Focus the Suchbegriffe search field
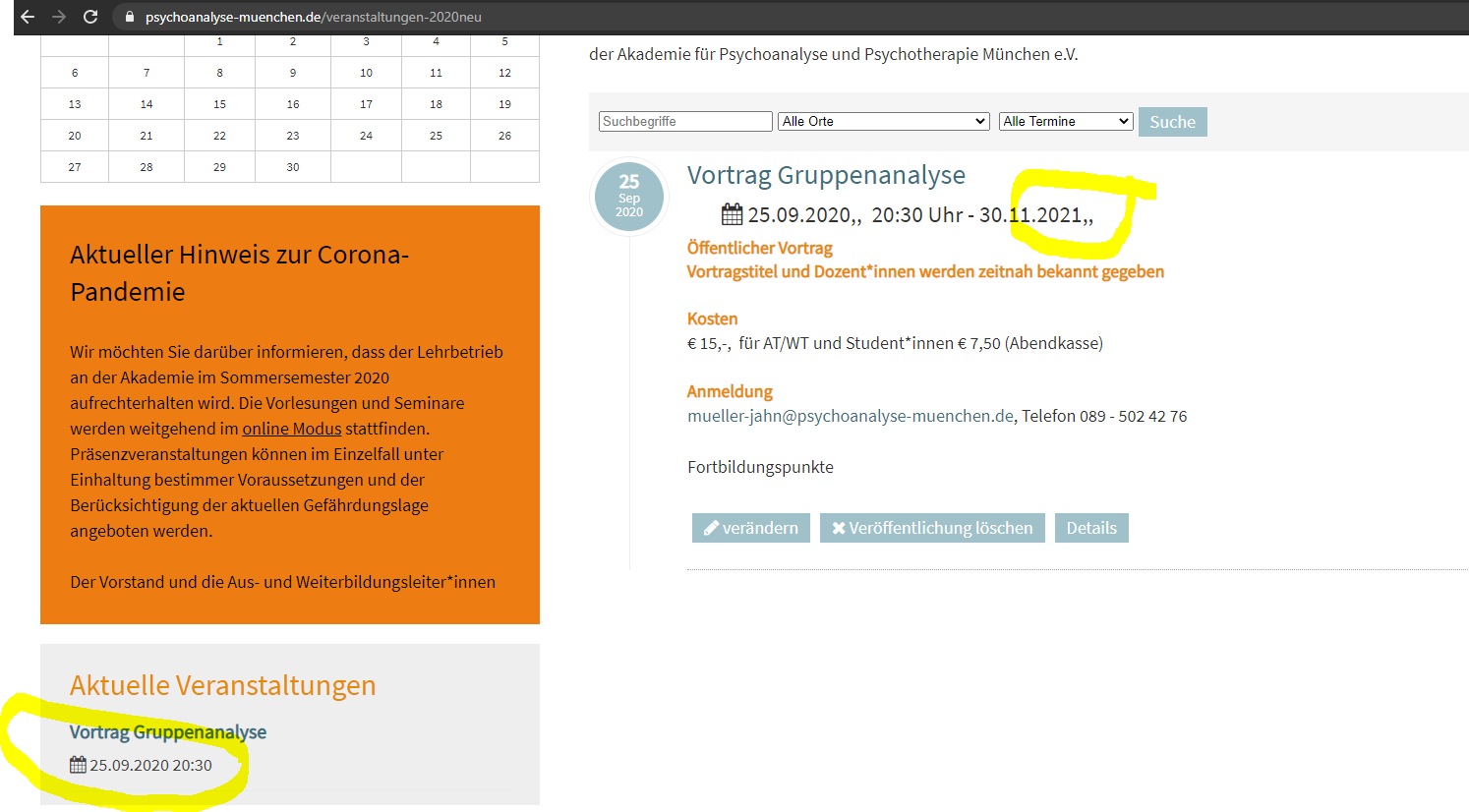This screenshot has width=1469, height=812. click(x=685, y=121)
